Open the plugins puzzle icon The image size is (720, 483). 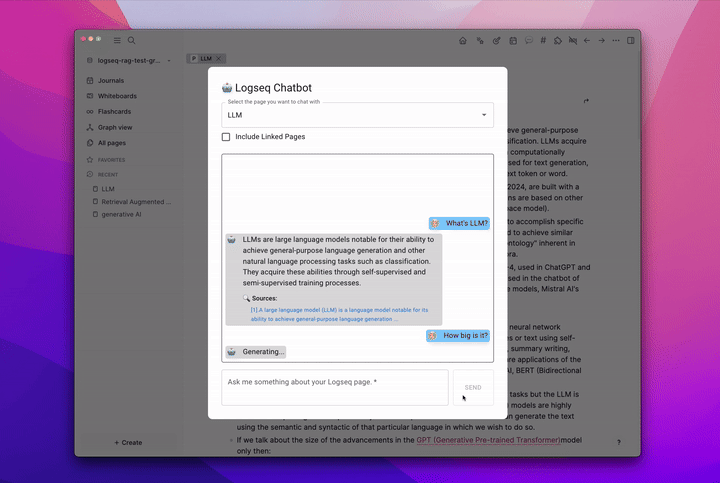point(557,40)
